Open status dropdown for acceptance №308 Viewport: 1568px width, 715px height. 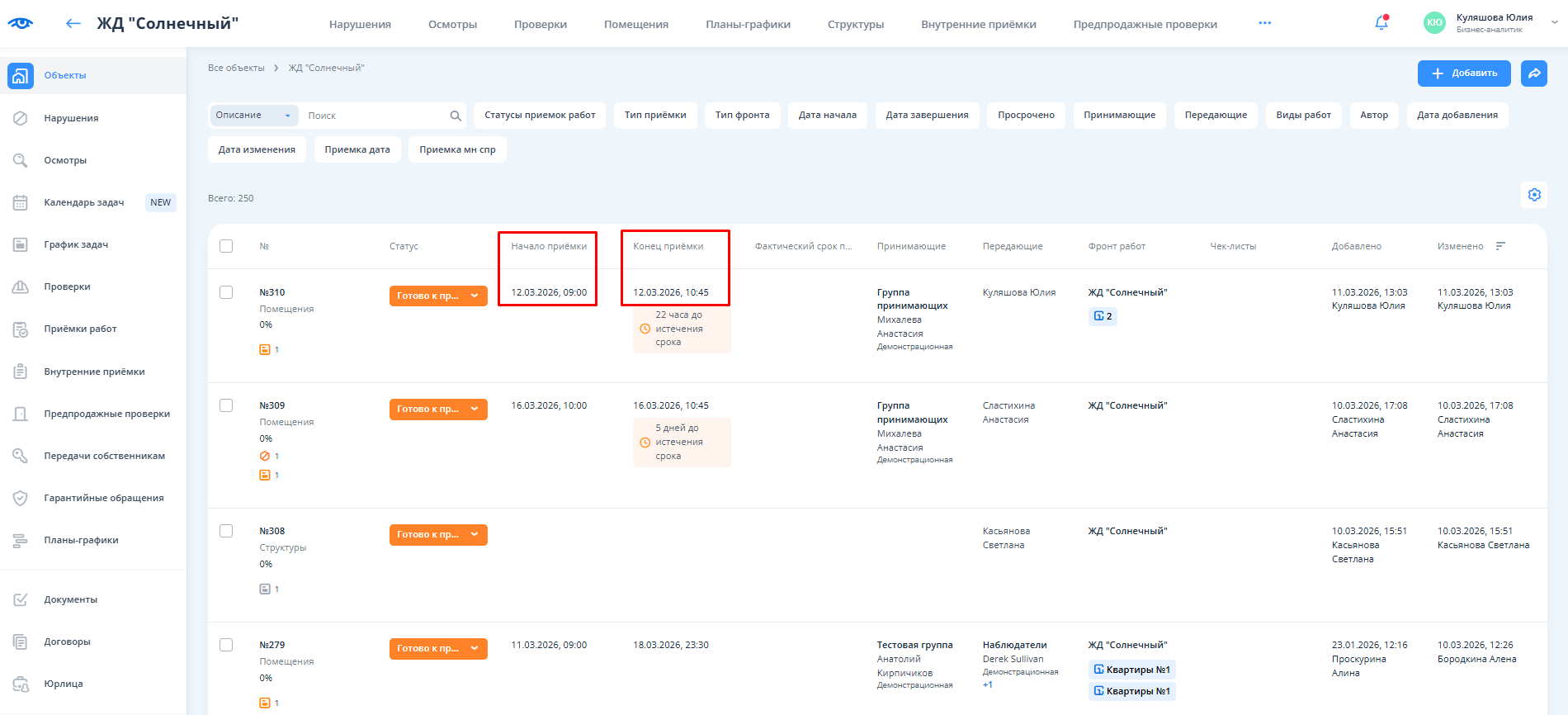(475, 535)
